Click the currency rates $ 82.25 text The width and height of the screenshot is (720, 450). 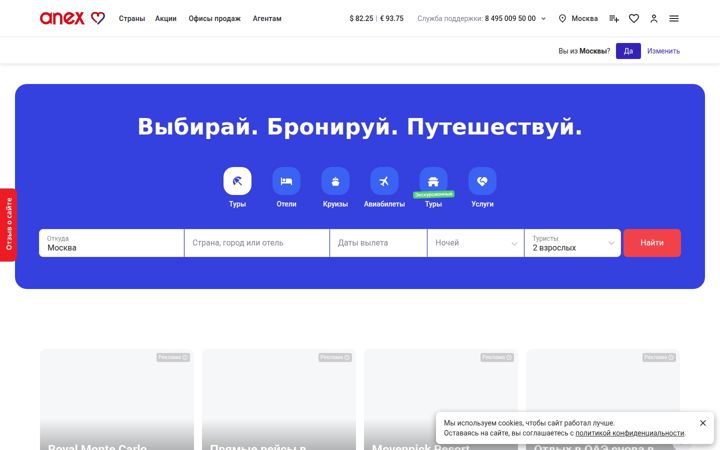(x=361, y=18)
